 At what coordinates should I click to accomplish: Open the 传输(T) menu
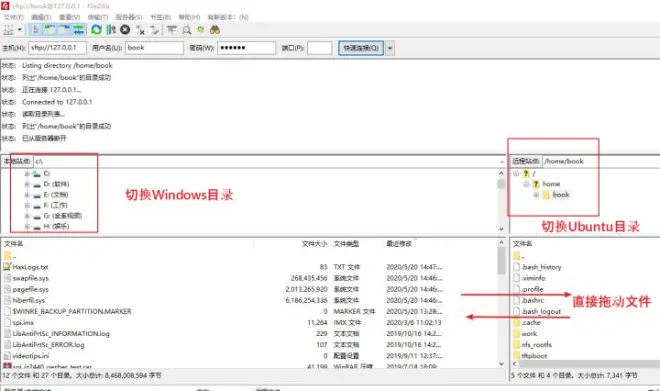(98, 17)
